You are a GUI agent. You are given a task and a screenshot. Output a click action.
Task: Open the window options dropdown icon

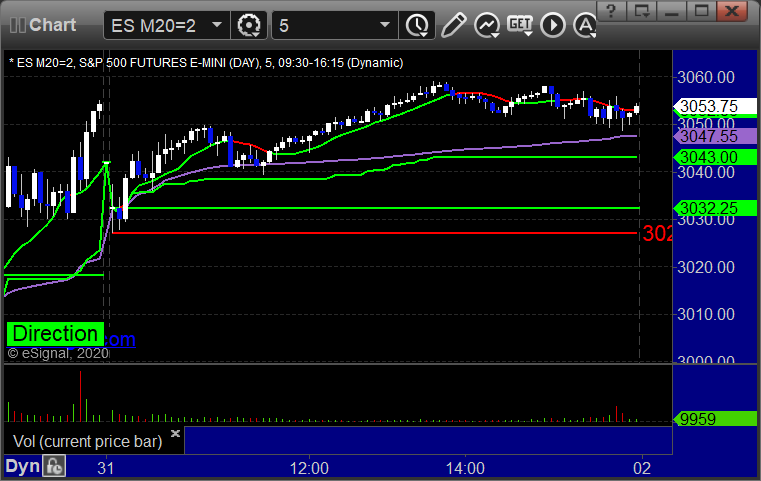coord(642,11)
